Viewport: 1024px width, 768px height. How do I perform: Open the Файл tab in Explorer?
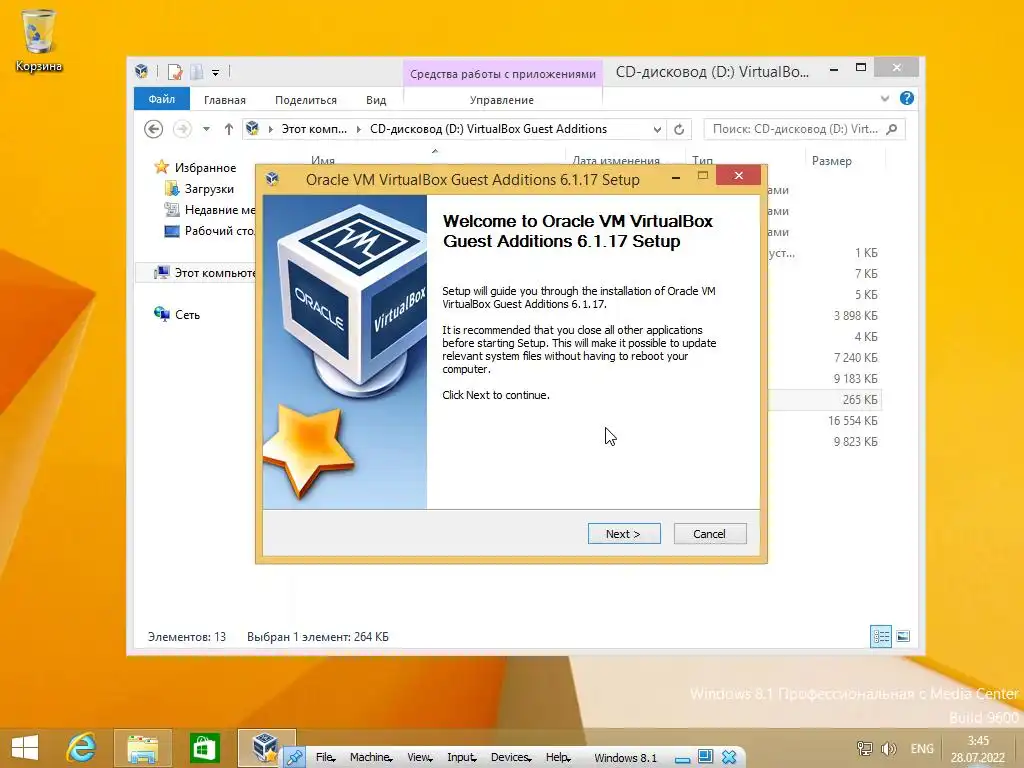[161, 99]
